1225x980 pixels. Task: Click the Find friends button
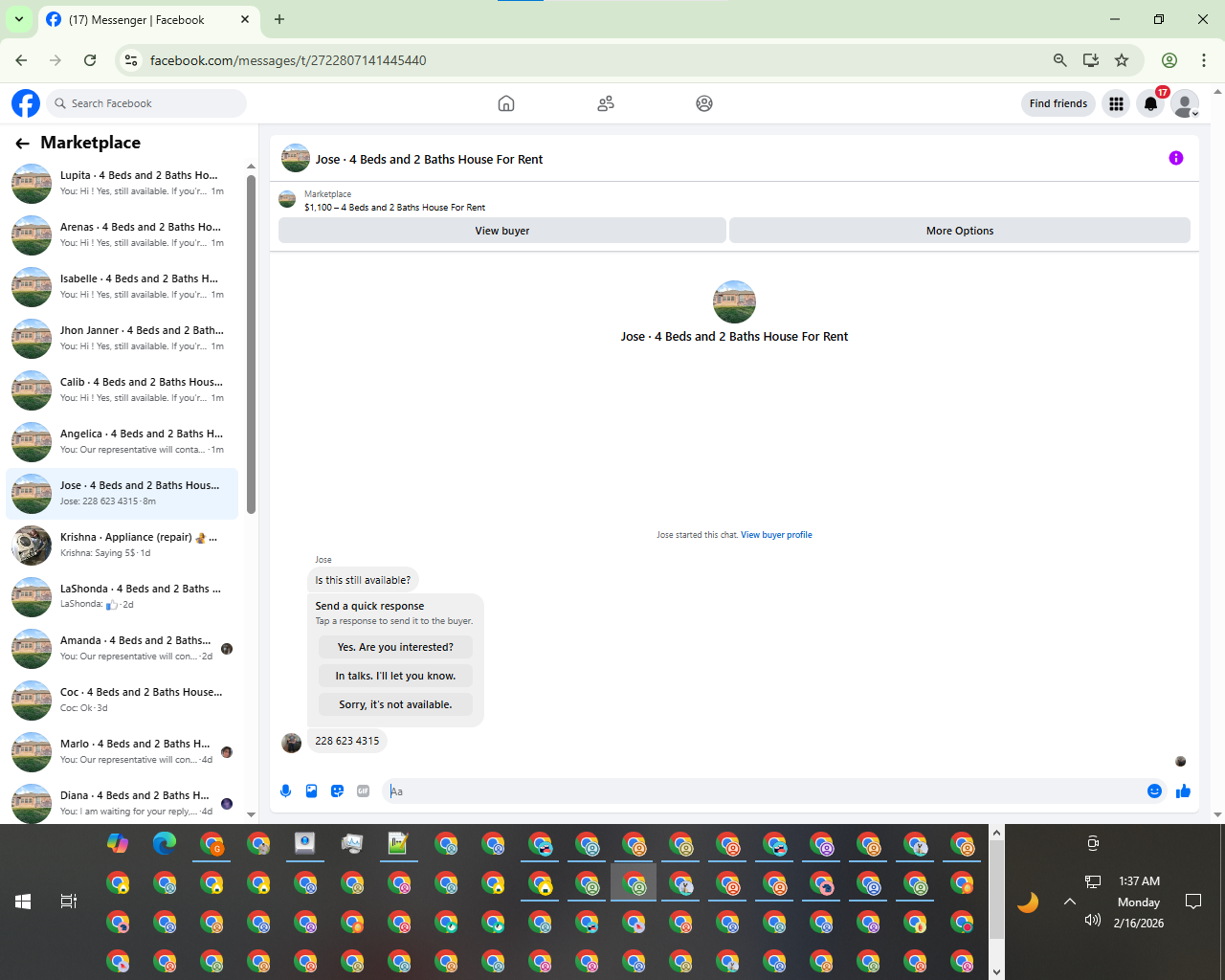click(1058, 103)
